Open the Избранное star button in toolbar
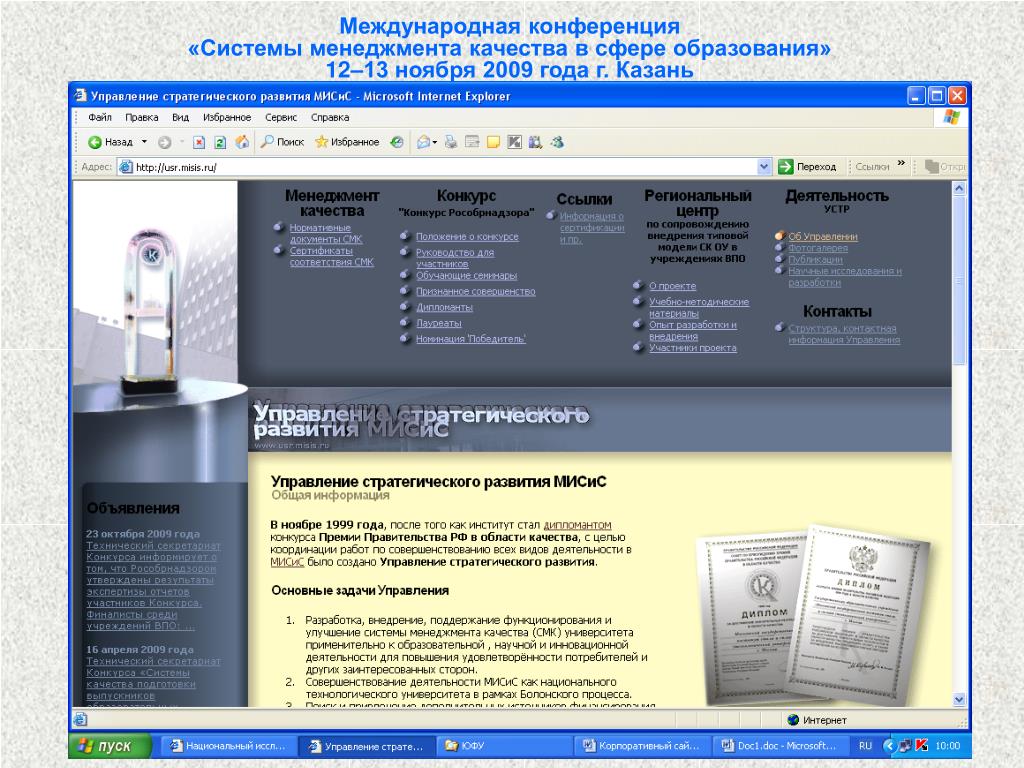This screenshot has height=768, width=1024. pyautogui.click(x=347, y=142)
